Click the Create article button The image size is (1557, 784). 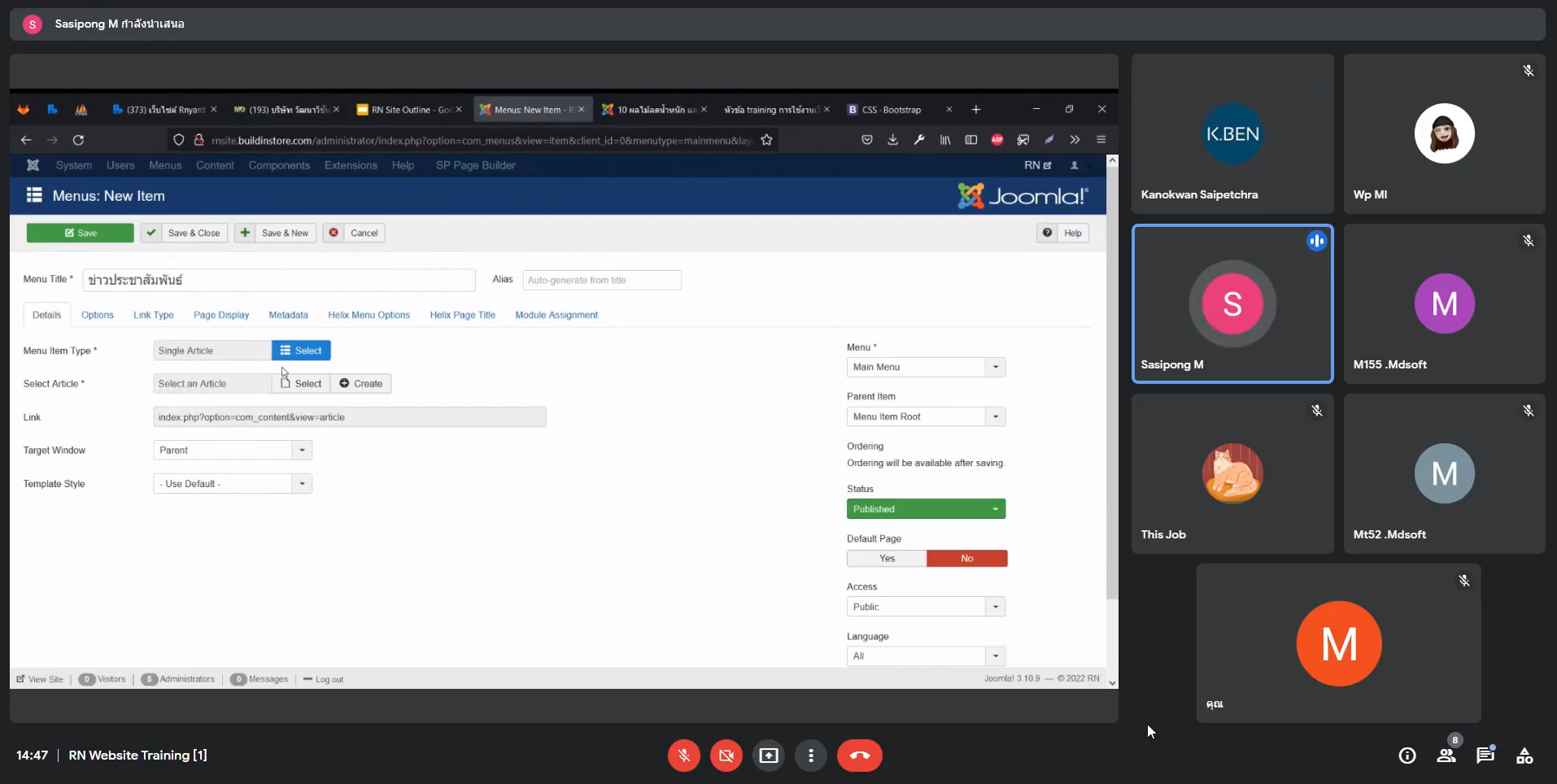point(361,384)
